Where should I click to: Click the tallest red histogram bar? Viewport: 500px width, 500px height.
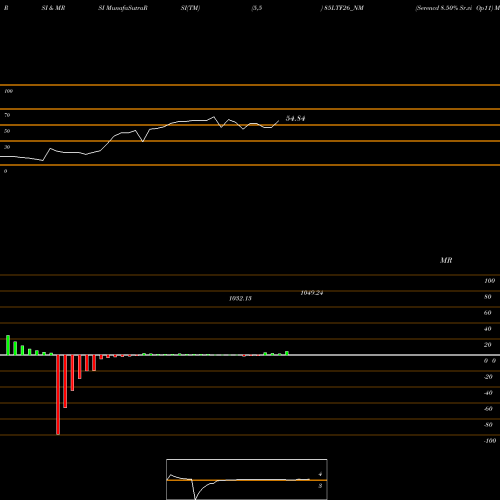coord(58,395)
